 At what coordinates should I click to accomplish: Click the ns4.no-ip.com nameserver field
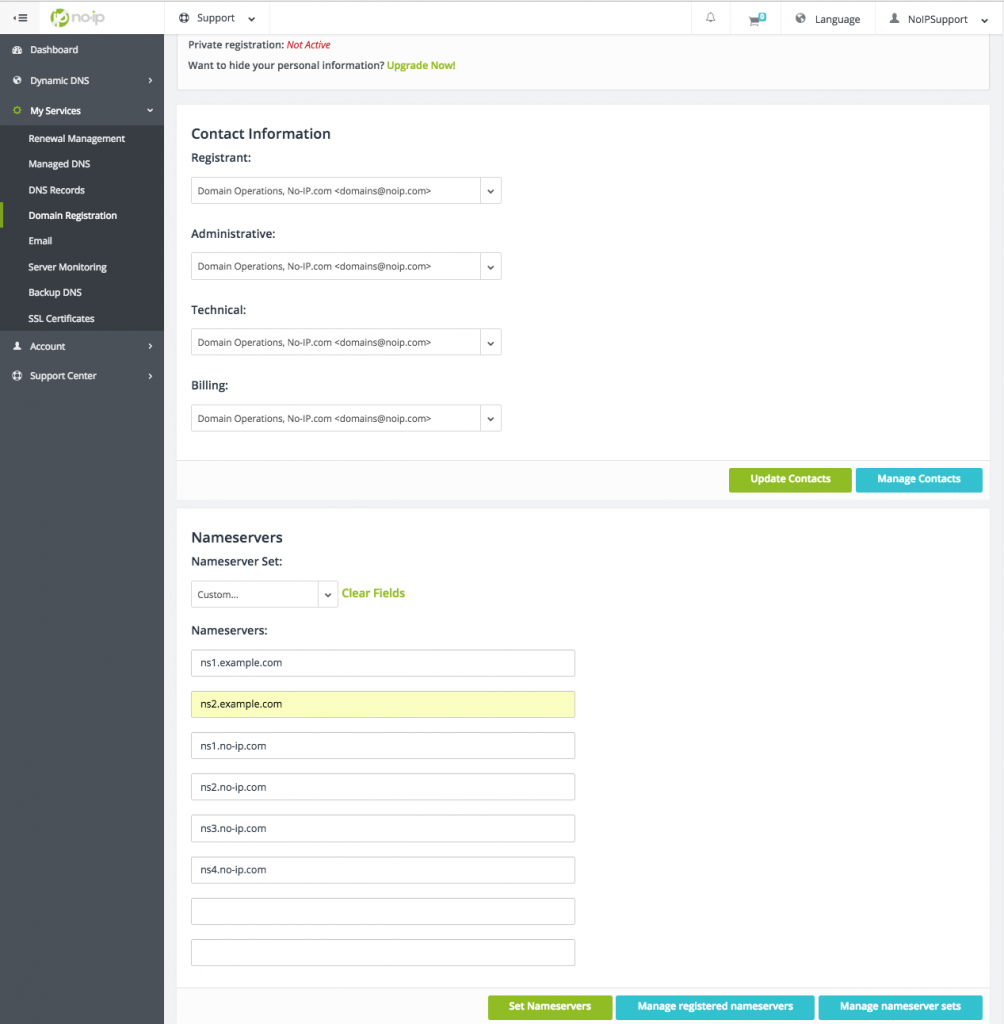click(383, 870)
